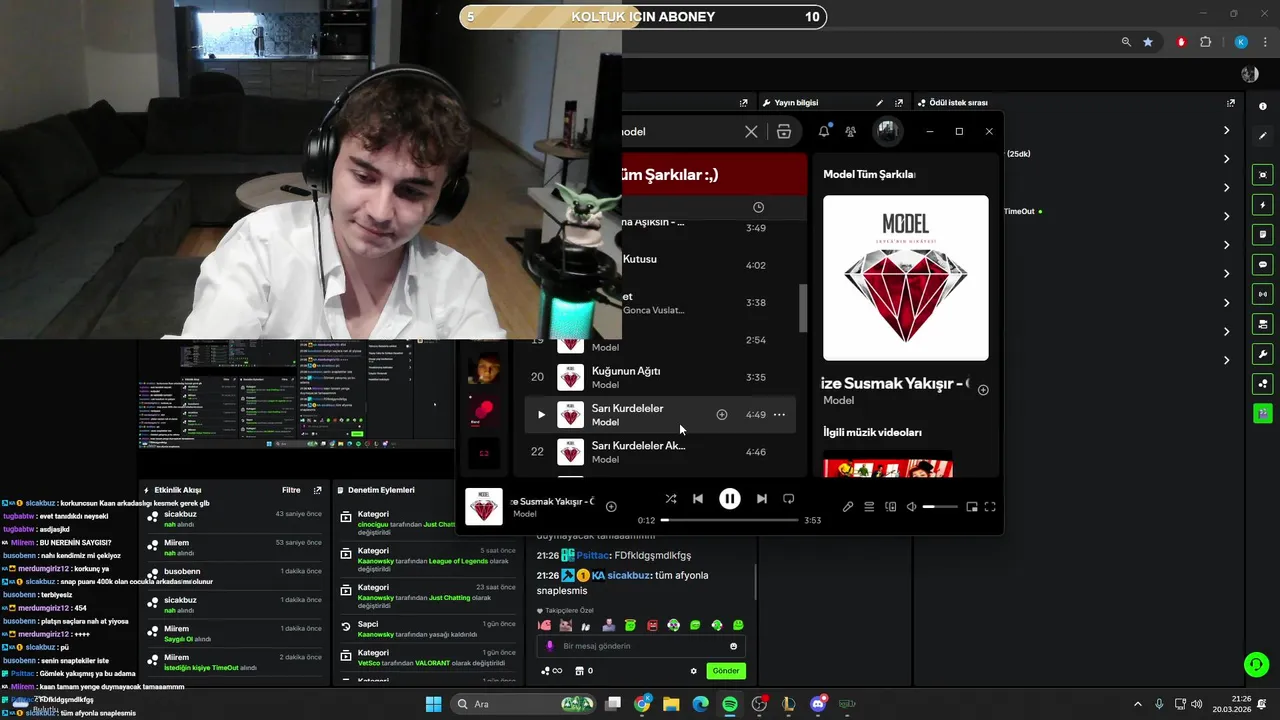Expand the (25dk) reward row chevron
Image resolution: width=1280 pixels, height=720 pixels.
click(x=1227, y=158)
